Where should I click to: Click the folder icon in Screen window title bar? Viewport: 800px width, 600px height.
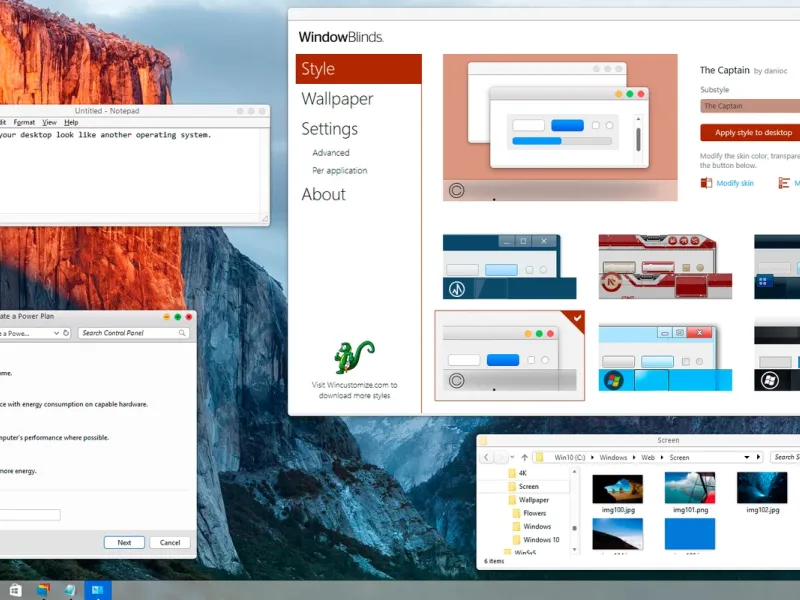483,440
